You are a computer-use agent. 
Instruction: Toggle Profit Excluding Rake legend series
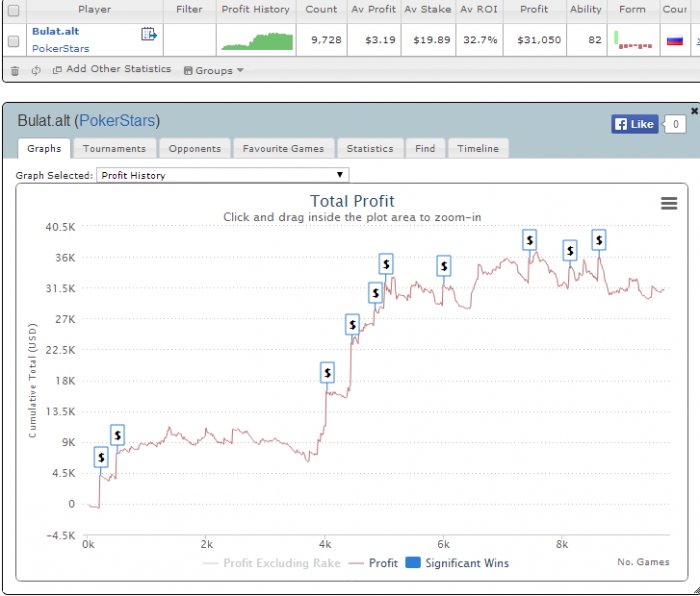pos(272,563)
